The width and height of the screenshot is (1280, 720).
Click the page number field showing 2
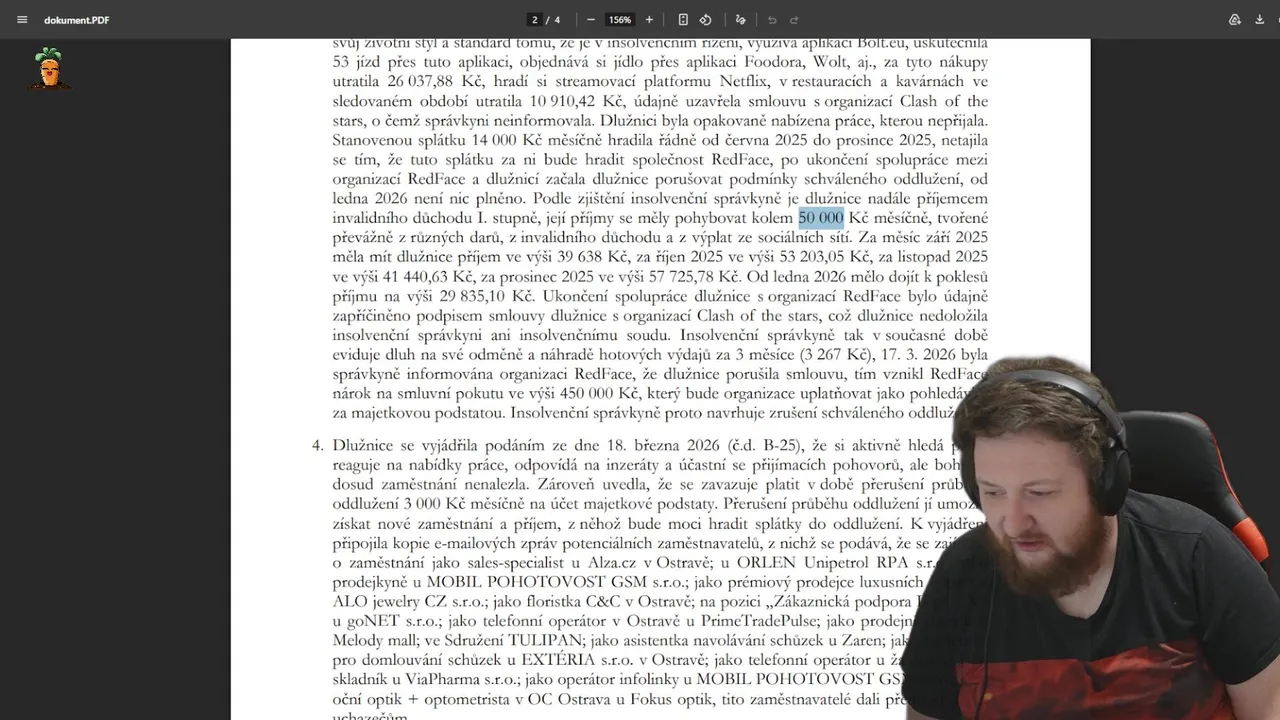[535, 20]
